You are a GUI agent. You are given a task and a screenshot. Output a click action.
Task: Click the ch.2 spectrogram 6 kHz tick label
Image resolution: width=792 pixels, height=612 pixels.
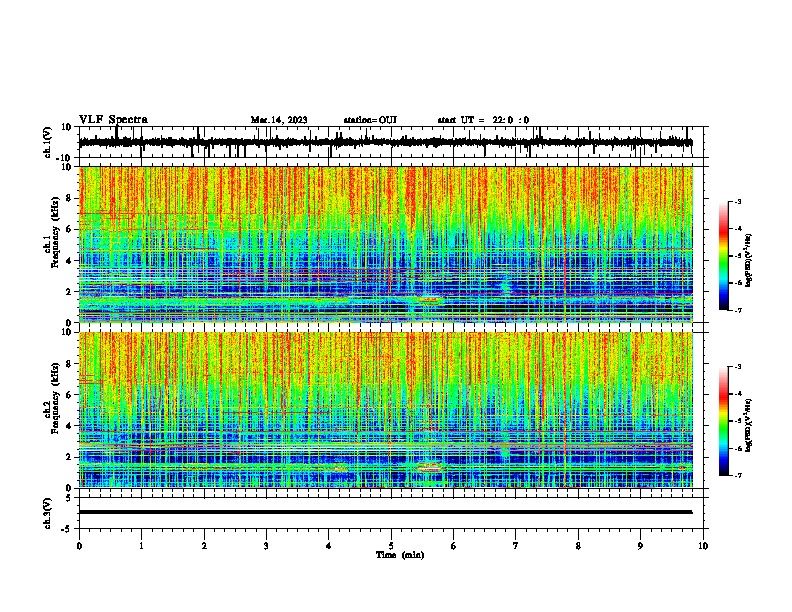[x=70, y=395]
